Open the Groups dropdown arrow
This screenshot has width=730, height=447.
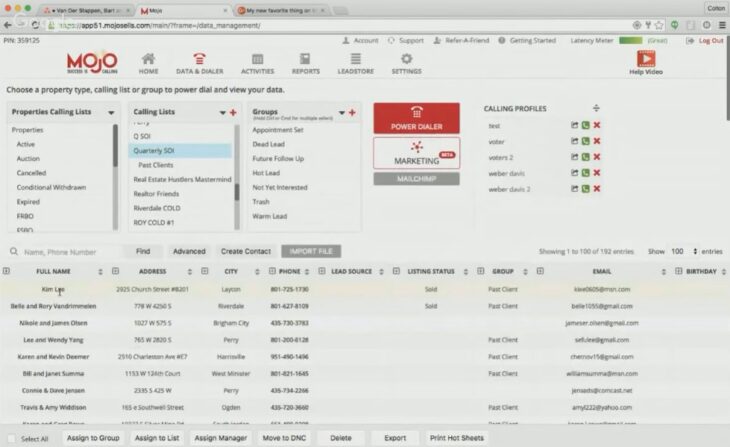(342, 112)
